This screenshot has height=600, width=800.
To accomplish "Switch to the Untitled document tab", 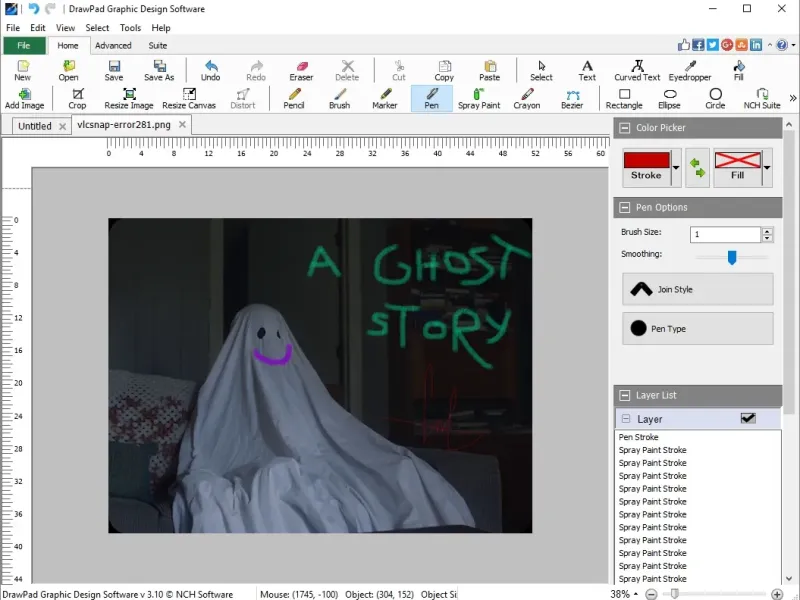I will [x=35, y=126].
